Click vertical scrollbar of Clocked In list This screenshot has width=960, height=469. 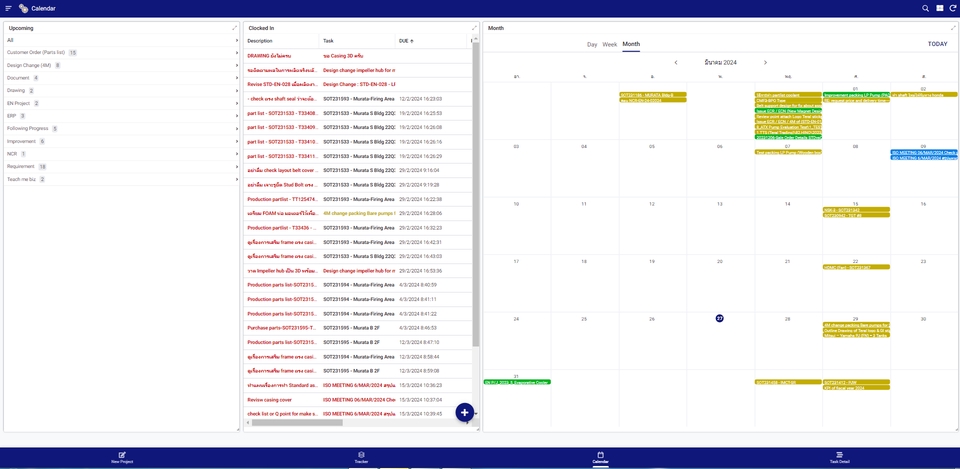click(x=476, y=196)
